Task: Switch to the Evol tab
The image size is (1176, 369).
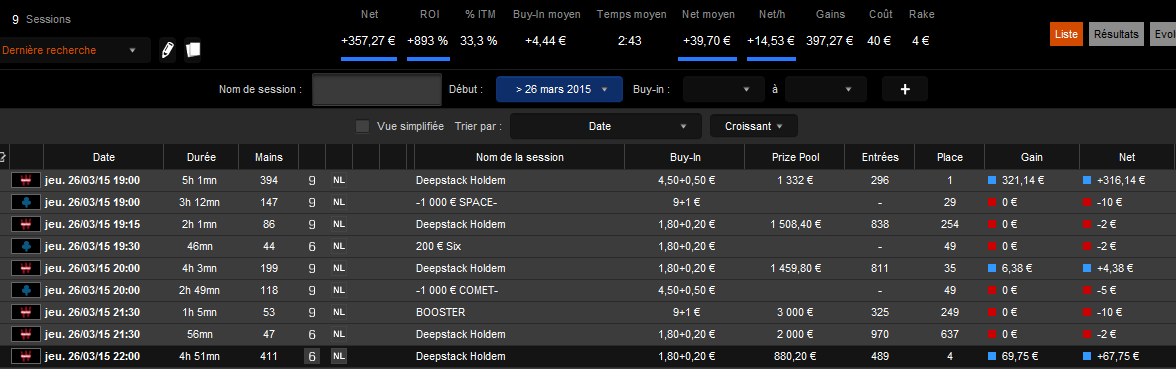Action: pyautogui.click(x=1163, y=34)
